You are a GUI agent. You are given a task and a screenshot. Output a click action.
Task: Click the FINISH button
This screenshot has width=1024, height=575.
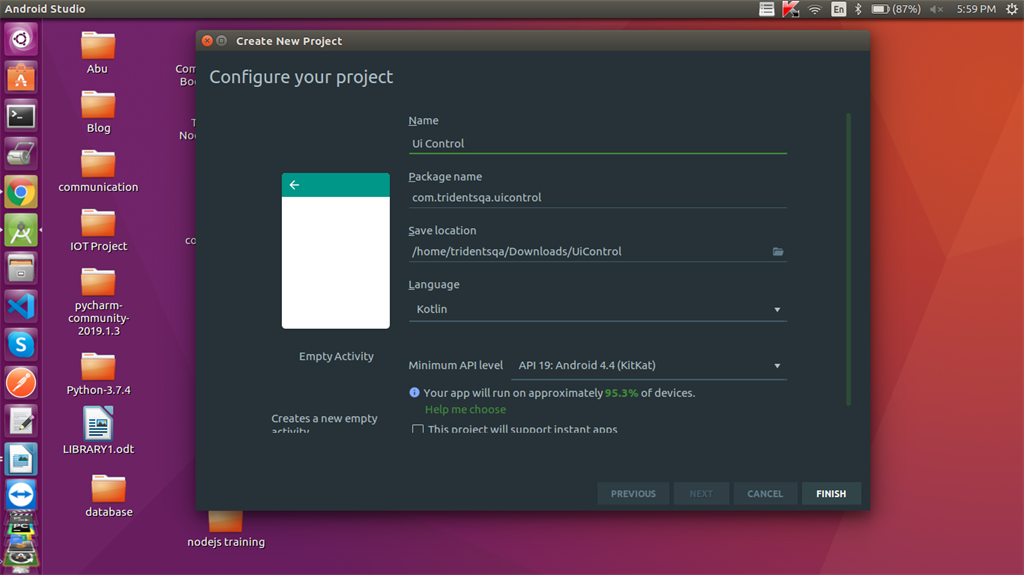[x=831, y=493]
